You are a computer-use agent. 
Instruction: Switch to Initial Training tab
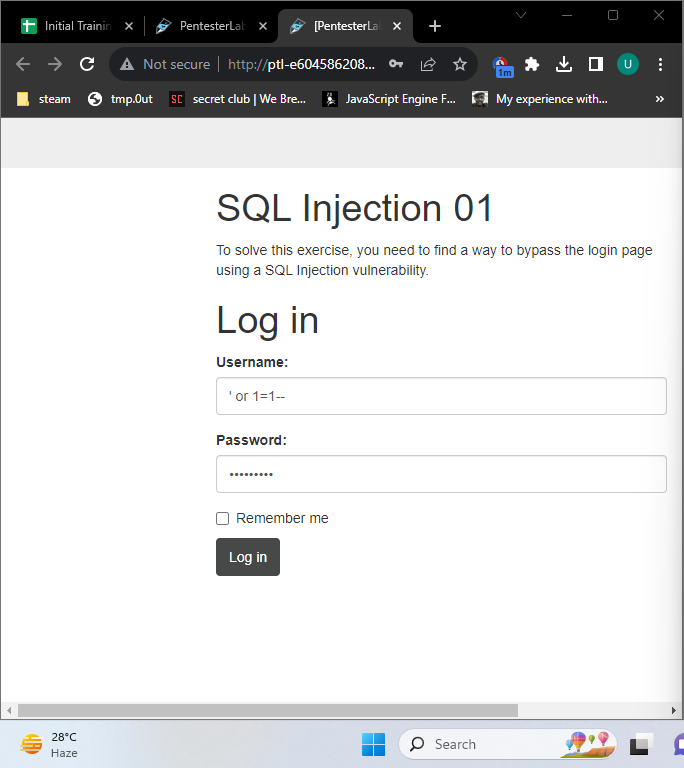tap(77, 26)
